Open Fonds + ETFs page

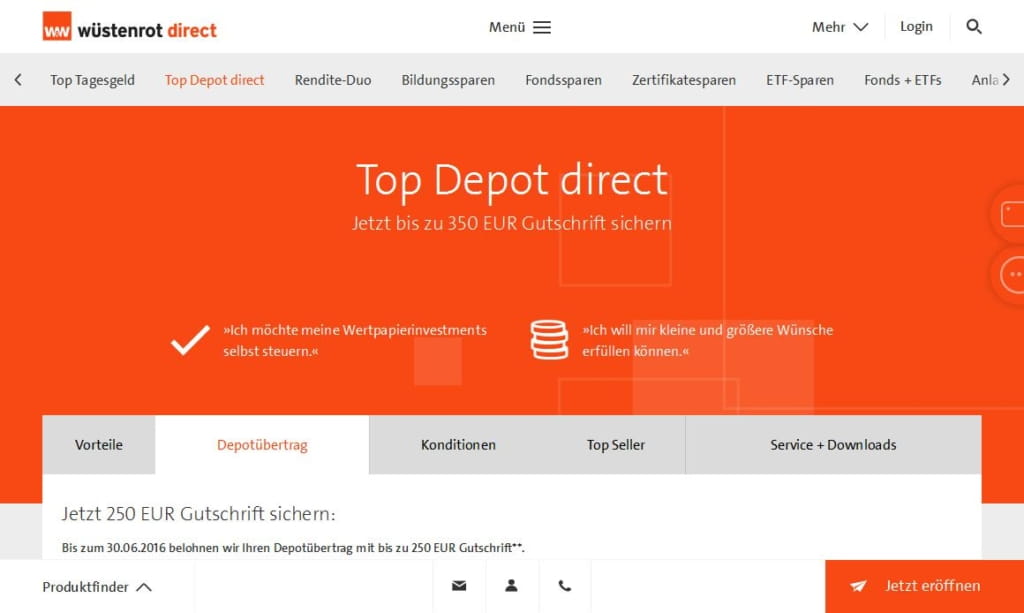(x=903, y=80)
